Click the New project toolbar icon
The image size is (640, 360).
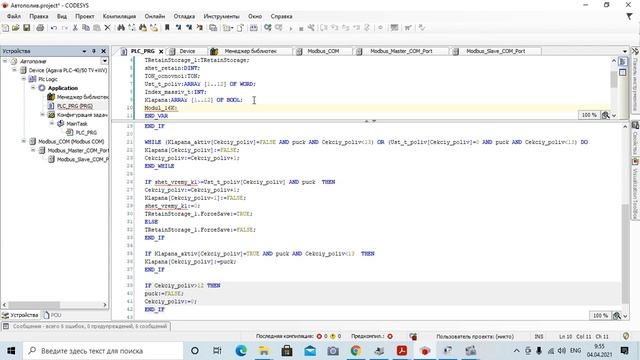tap(6, 28)
